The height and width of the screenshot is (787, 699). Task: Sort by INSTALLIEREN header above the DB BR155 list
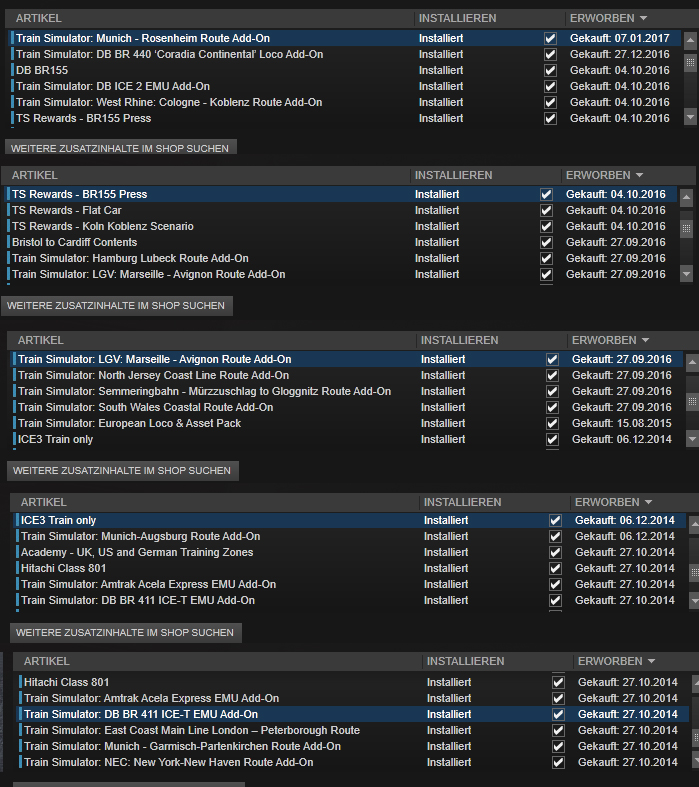point(458,18)
